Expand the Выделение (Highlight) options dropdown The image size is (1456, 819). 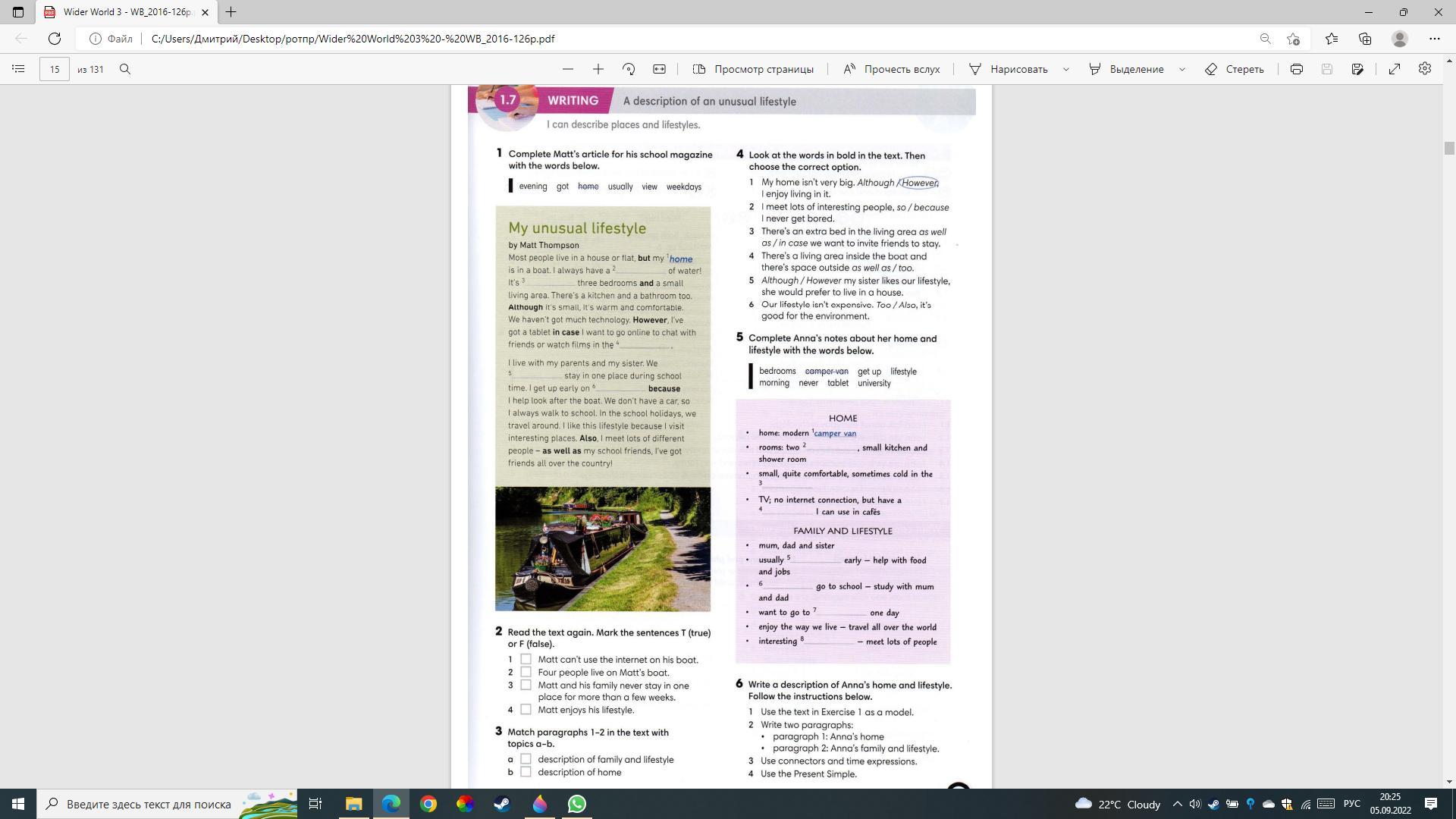pos(1182,69)
